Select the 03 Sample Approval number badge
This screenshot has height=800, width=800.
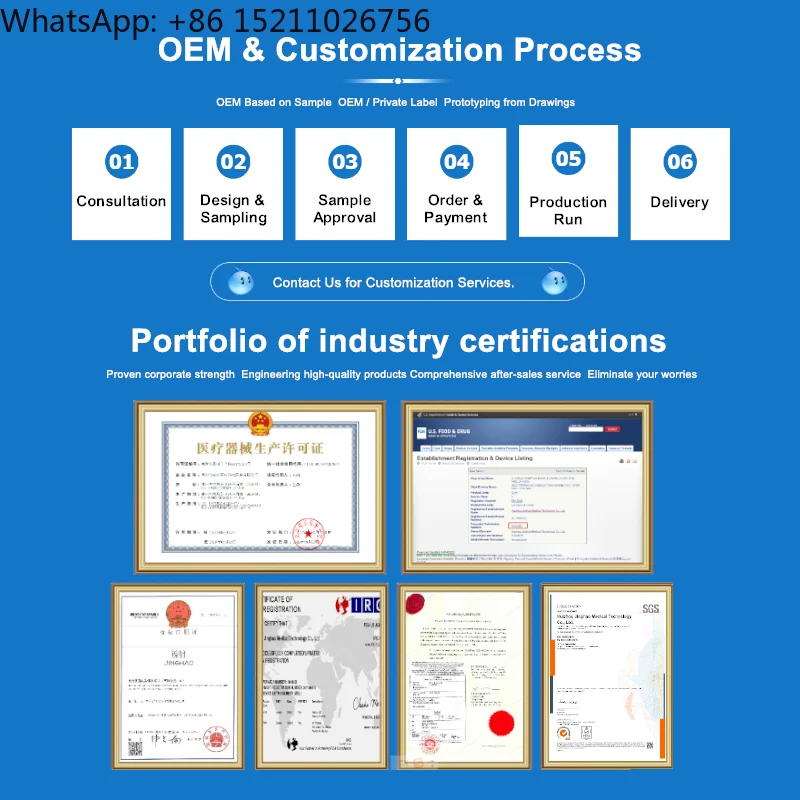click(345, 162)
